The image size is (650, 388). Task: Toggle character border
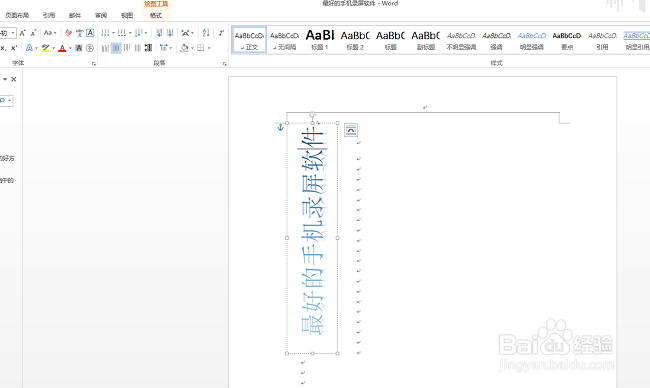90,33
